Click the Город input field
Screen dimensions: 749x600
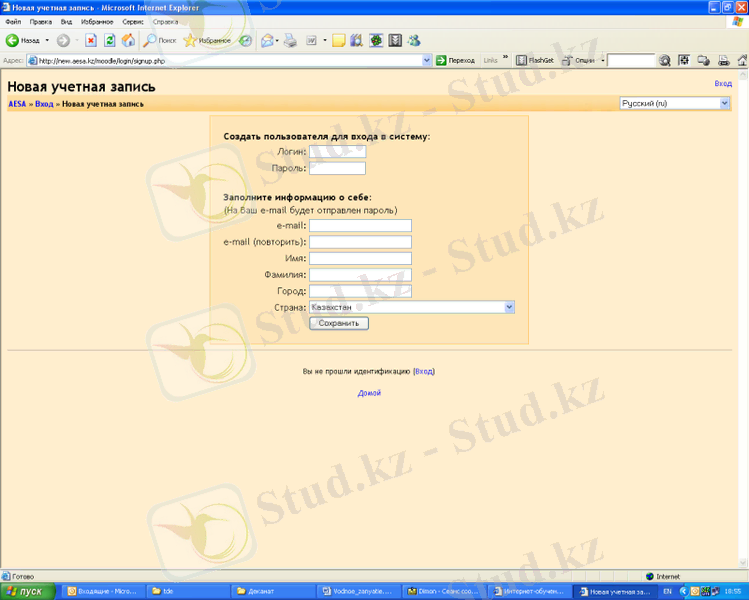point(360,291)
